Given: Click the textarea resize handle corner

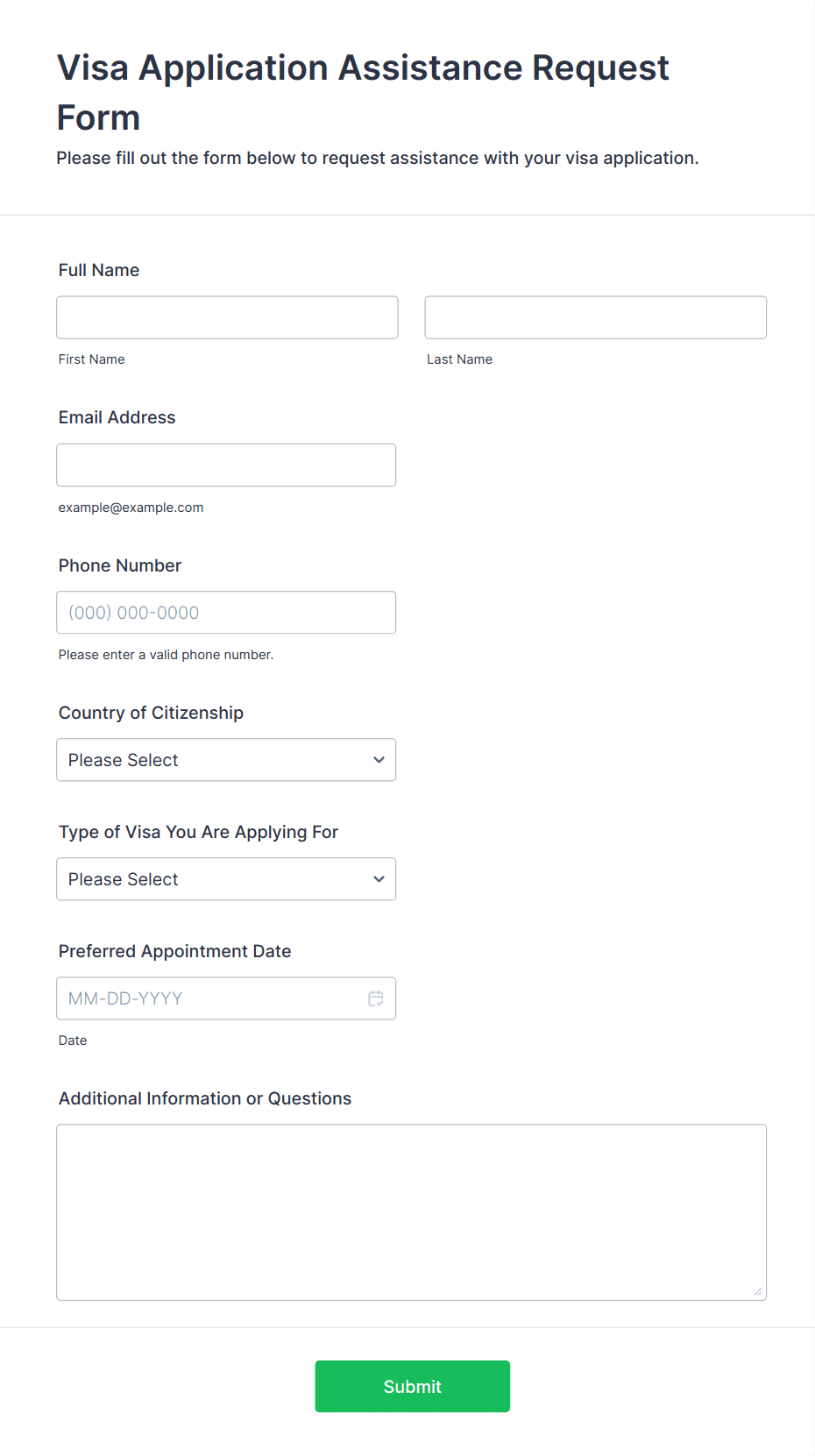Looking at the screenshot, I should pyautogui.click(x=758, y=1291).
